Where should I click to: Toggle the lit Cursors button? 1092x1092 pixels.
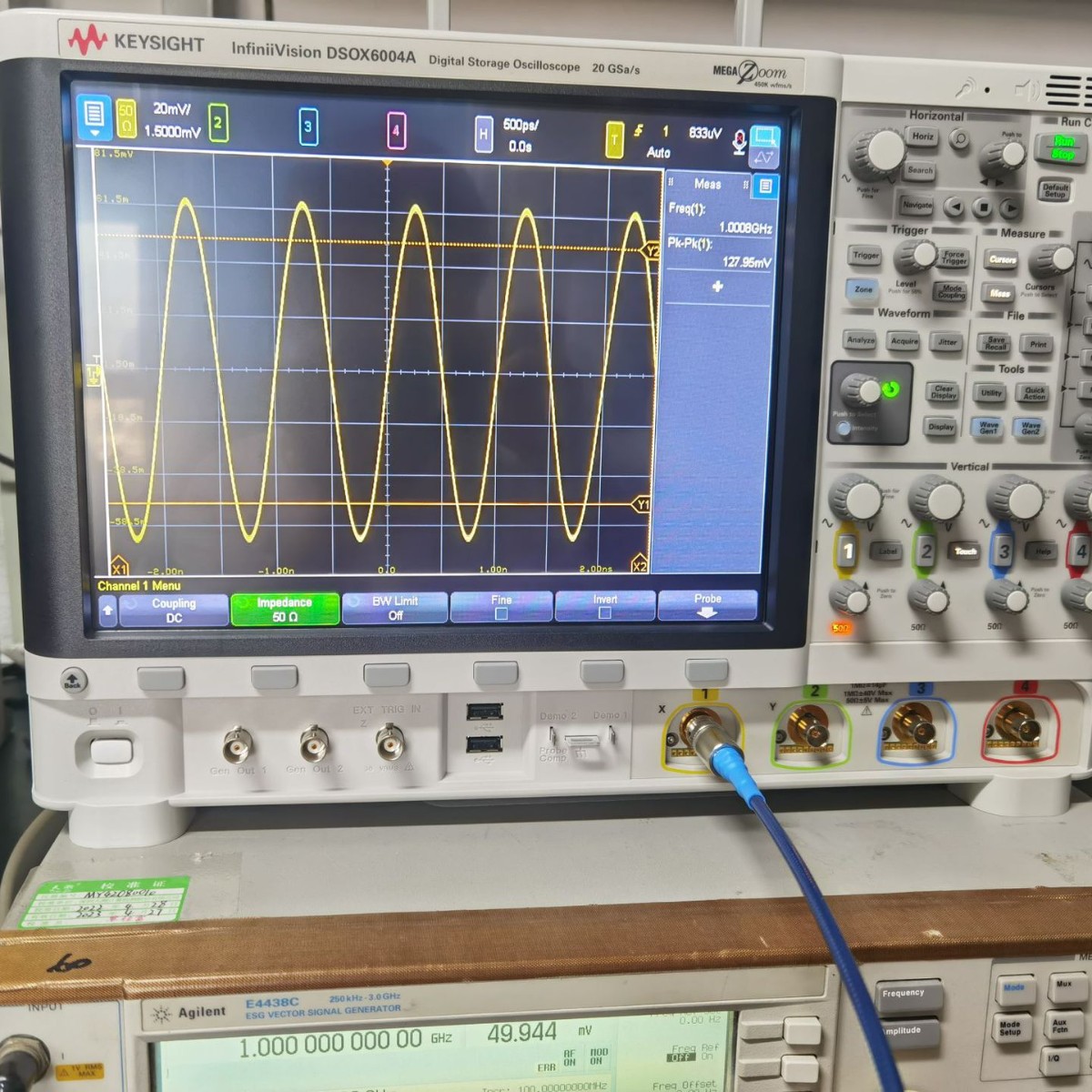(1003, 259)
